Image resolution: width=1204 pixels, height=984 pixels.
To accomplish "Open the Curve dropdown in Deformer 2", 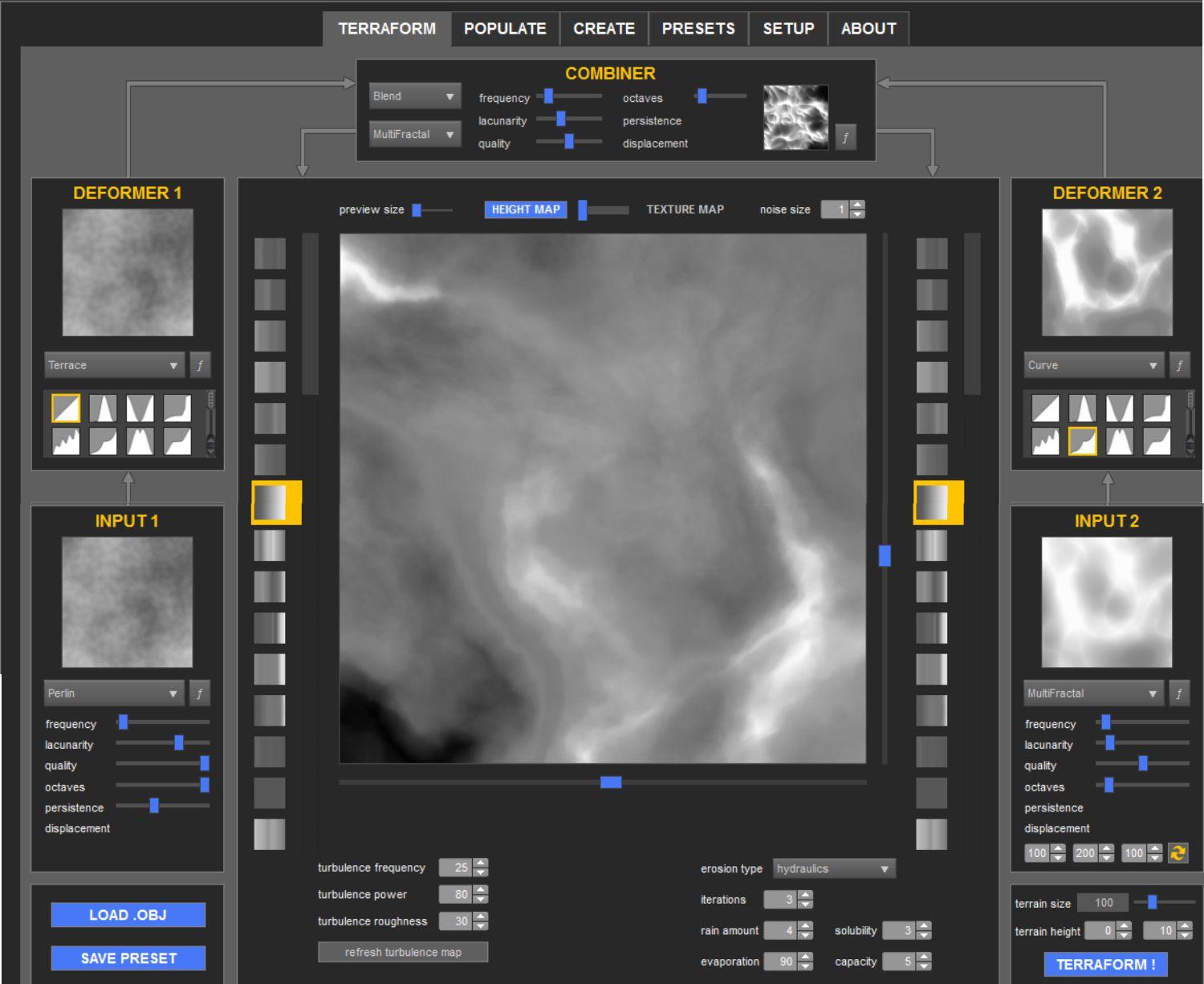I will click(x=1094, y=365).
